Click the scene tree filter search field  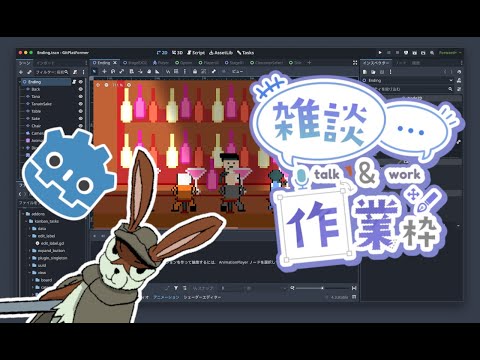click(x=52, y=72)
